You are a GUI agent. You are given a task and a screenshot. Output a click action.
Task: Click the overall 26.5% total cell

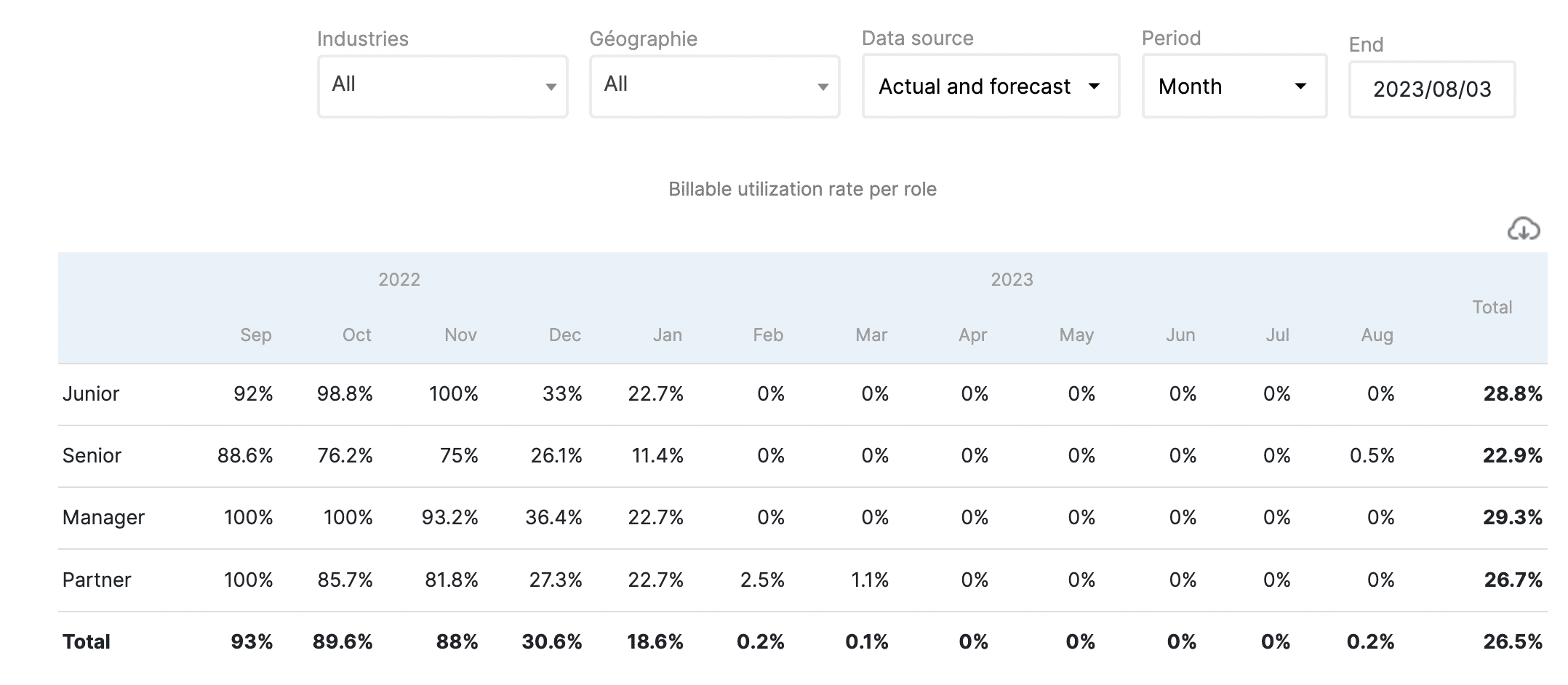[1512, 642]
